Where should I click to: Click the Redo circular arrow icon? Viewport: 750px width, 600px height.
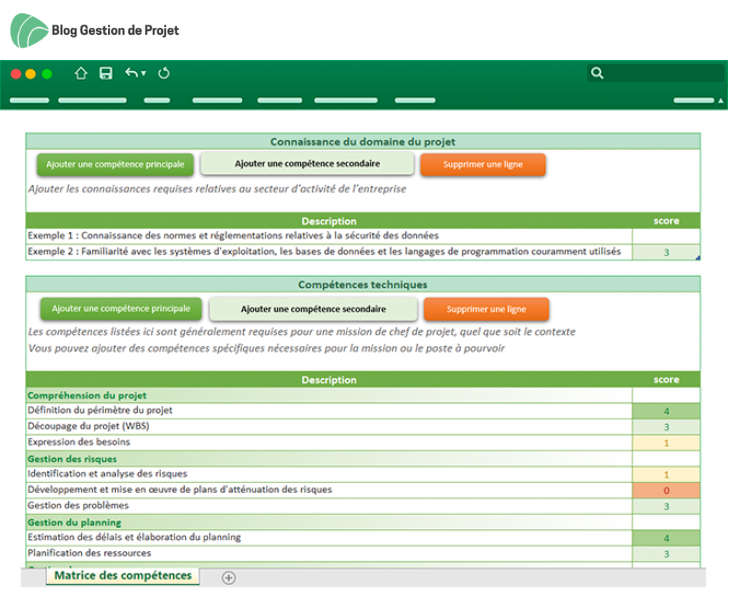pyautogui.click(x=164, y=73)
